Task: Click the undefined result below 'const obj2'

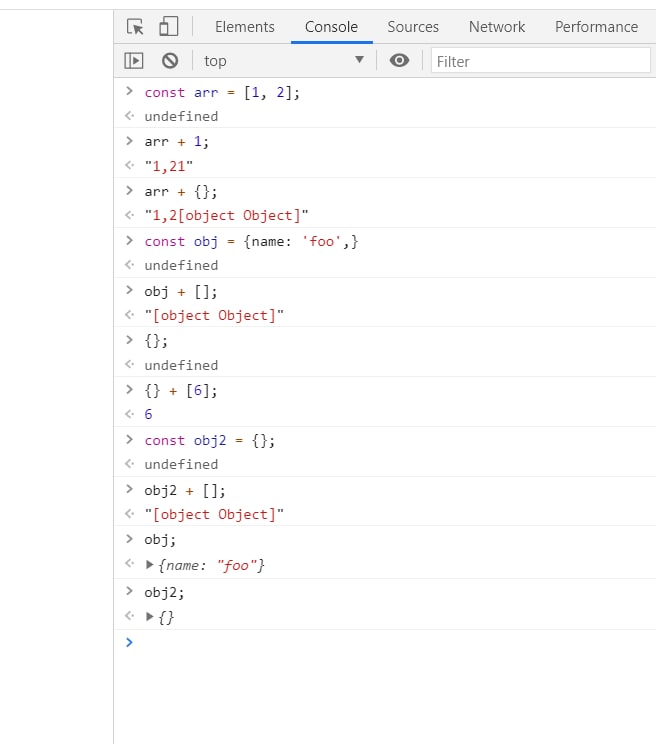Action: tap(181, 464)
